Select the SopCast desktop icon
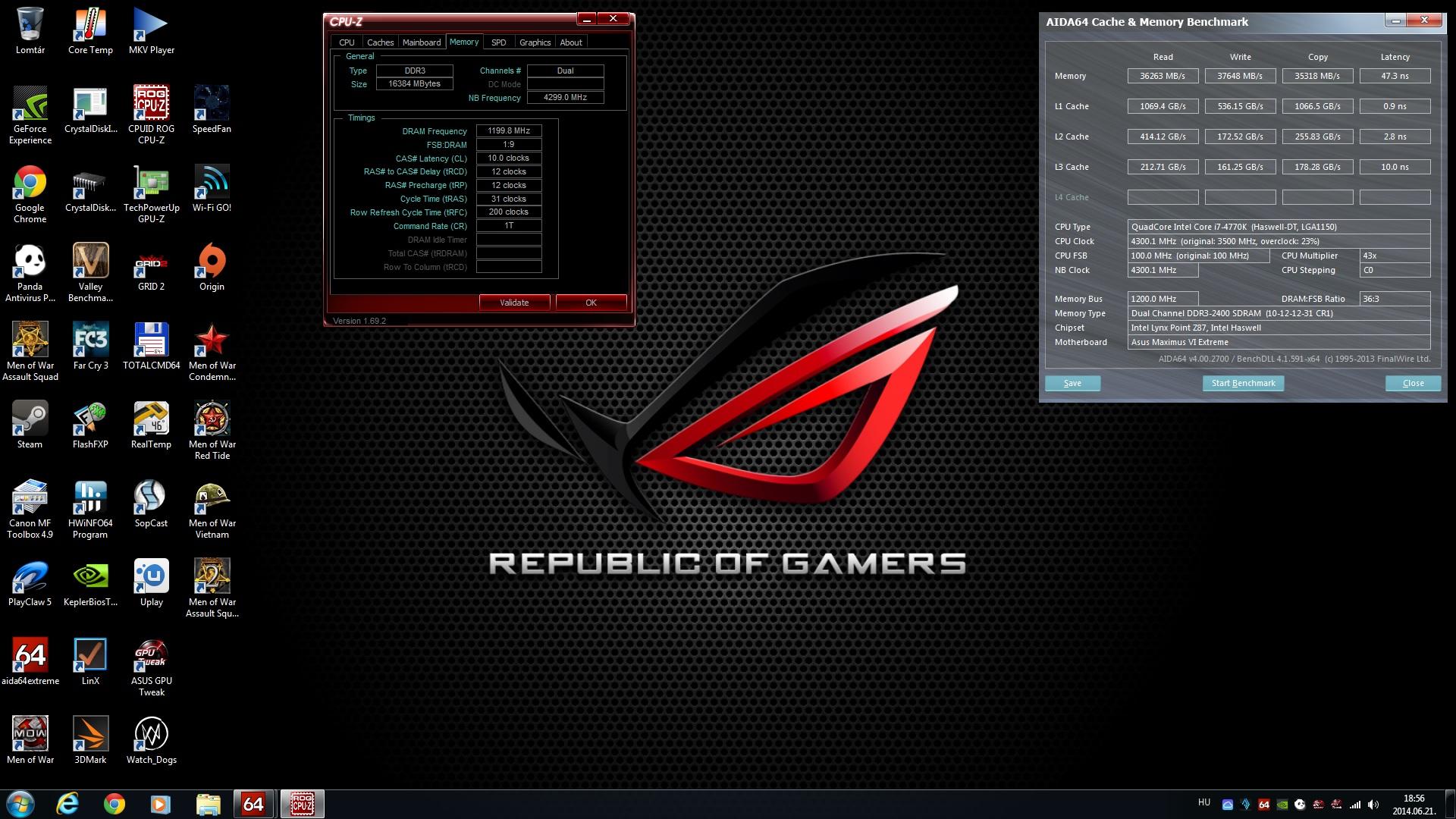This screenshot has height=819, width=1456. pyautogui.click(x=151, y=504)
